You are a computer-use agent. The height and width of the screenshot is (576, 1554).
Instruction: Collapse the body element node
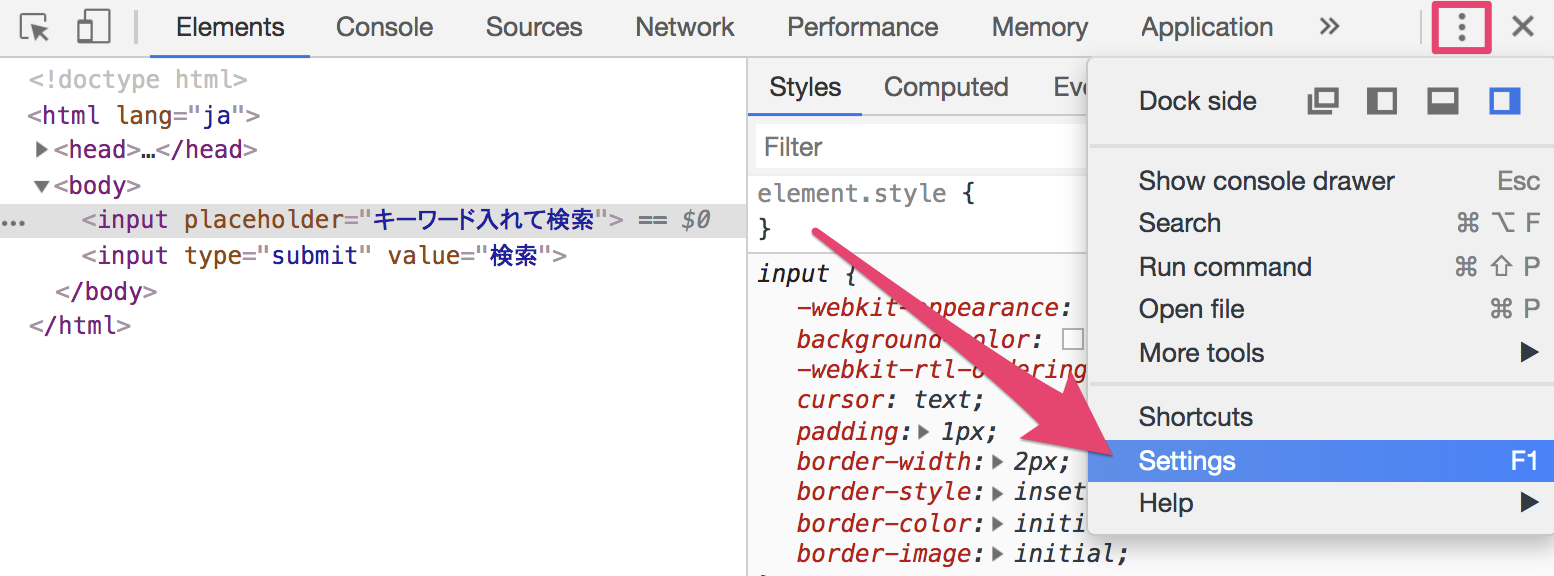[x=41, y=186]
